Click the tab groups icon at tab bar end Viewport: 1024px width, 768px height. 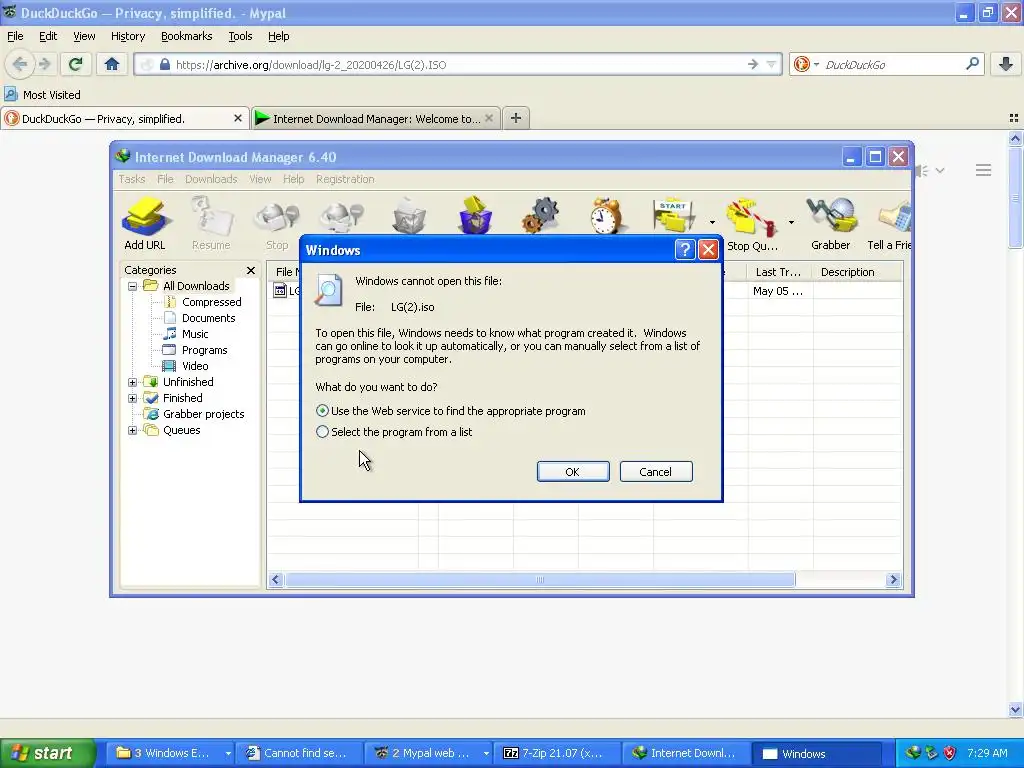(1014, 118)
